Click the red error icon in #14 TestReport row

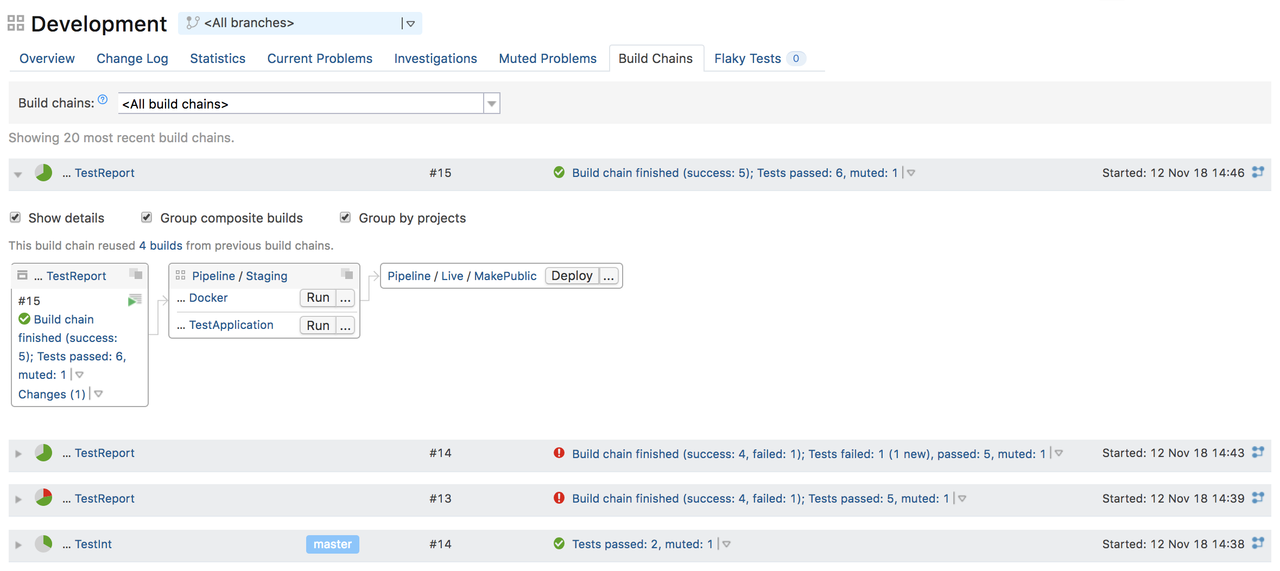point(559,453)
